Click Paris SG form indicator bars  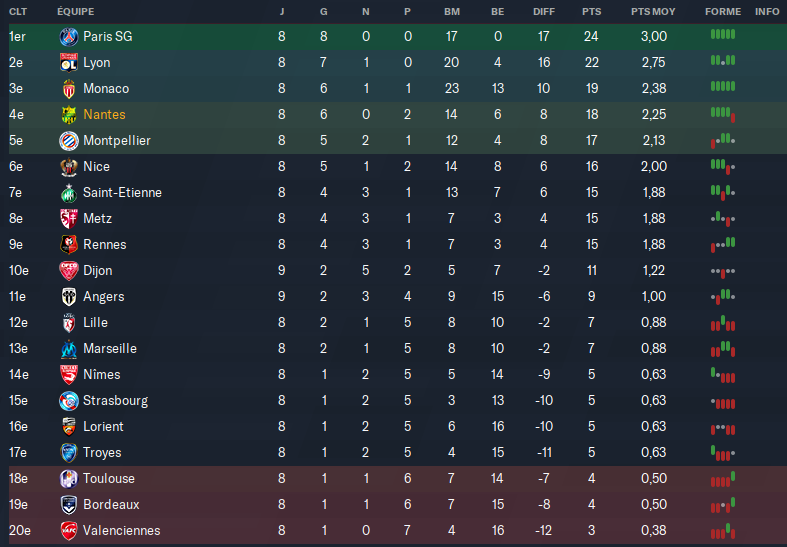point(723,35)
